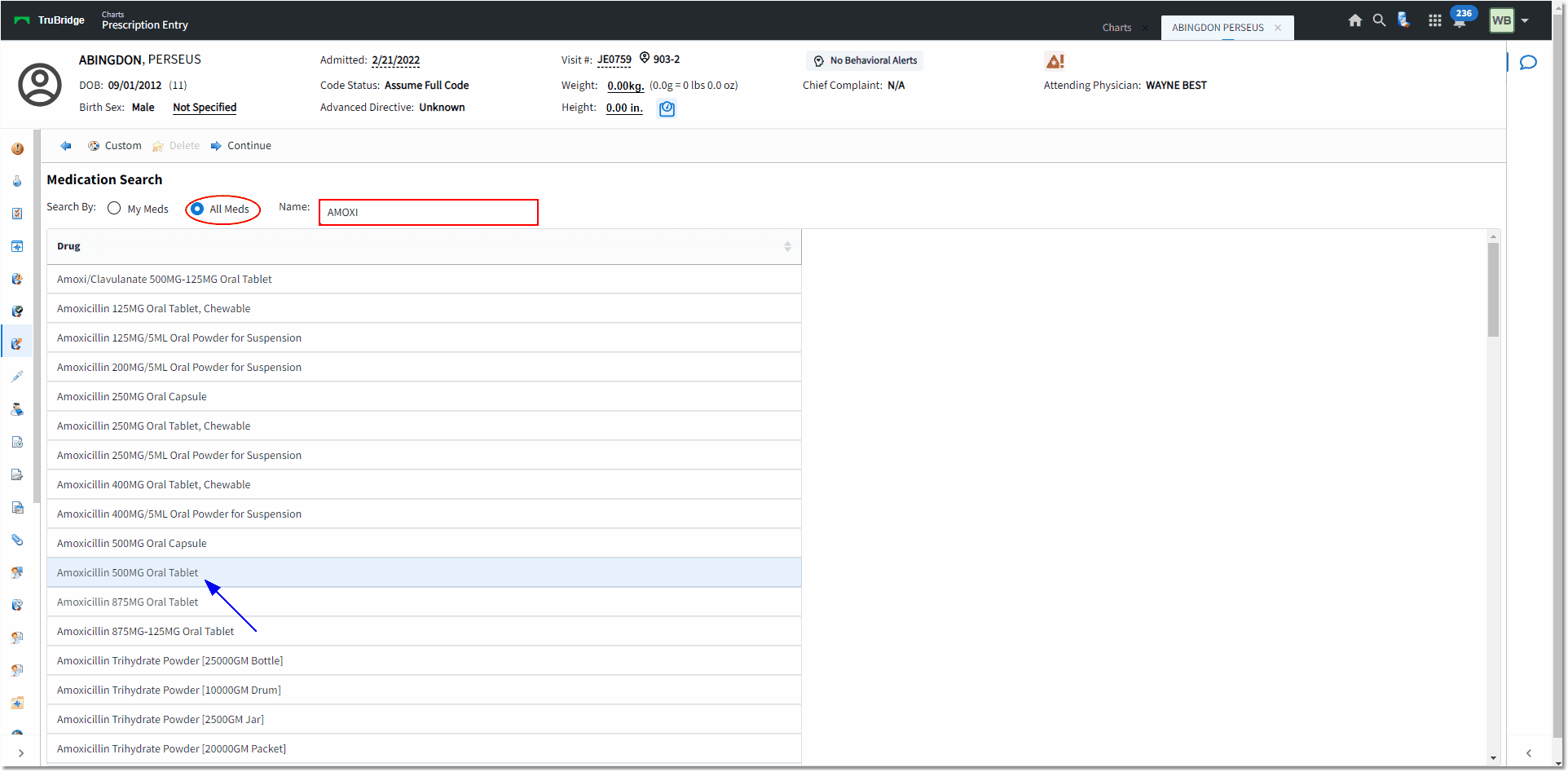Open the orange exclamation sidebar icon
The width and height of the screenshot is (1568, 772).
[17, 149]
